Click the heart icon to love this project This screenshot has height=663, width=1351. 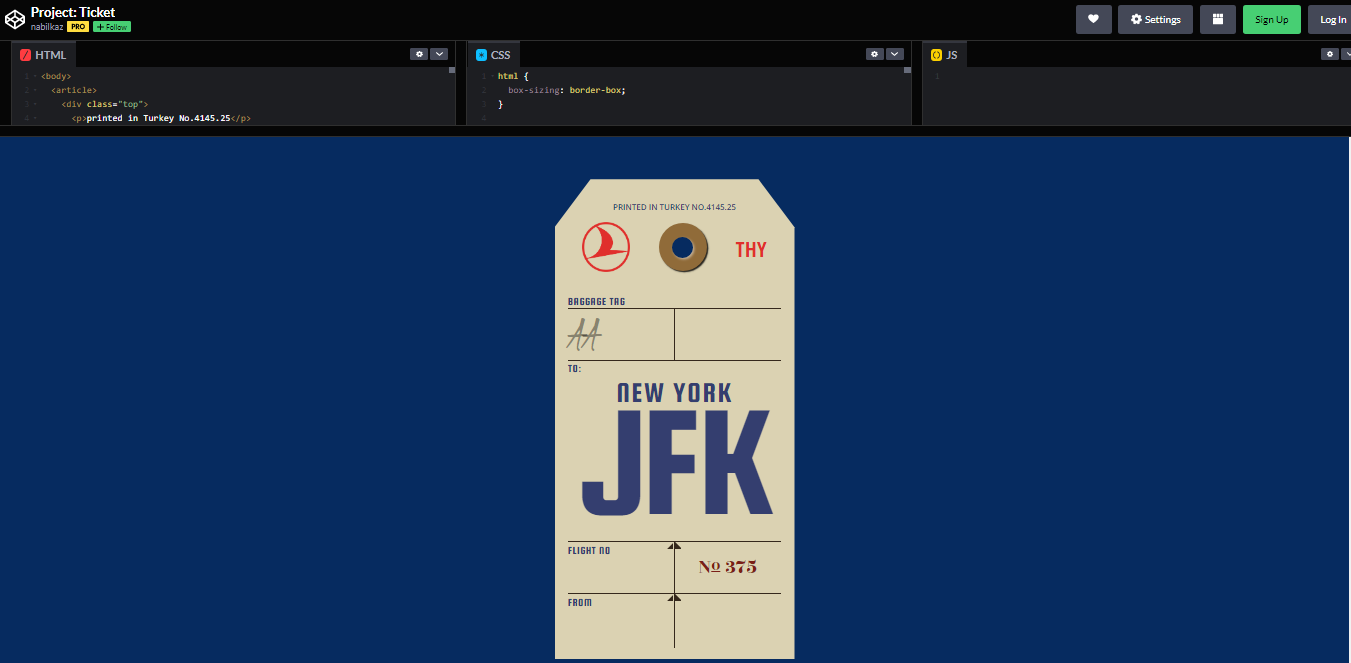1093,18
